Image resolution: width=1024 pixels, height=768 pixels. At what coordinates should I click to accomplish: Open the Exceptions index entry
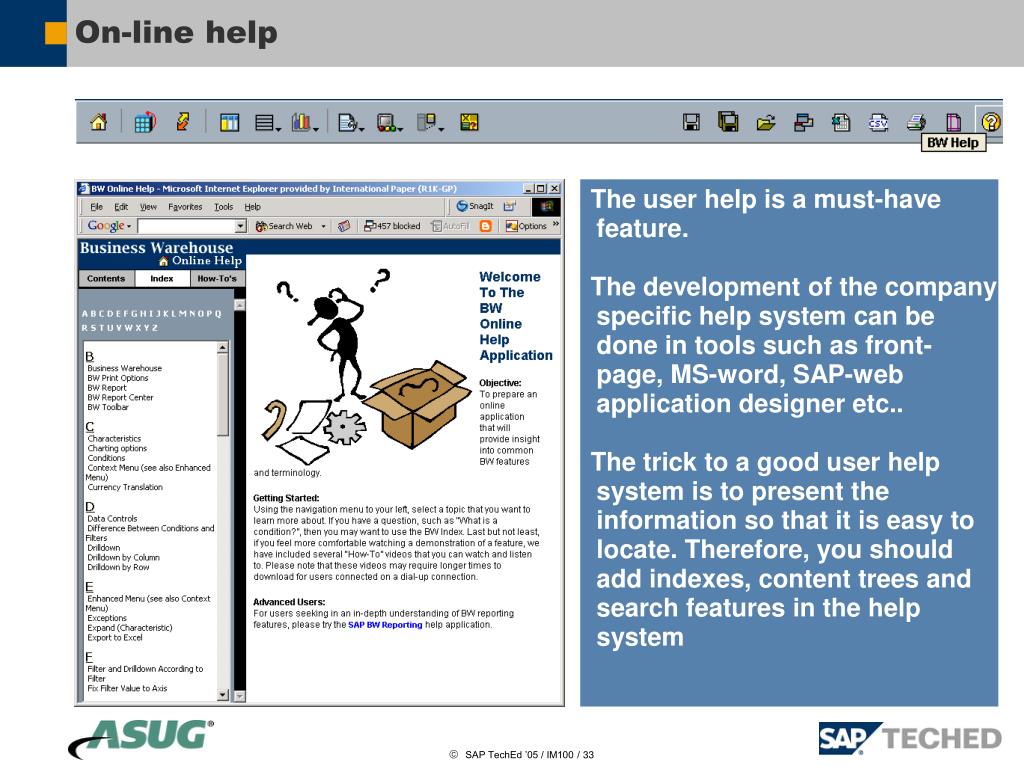pos(107,618)
